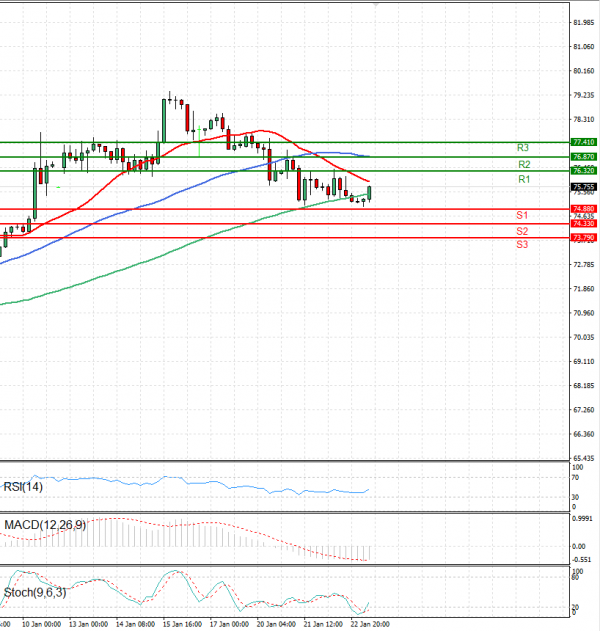Select the 74.330 price tag
Screen dimensions: 600x631
[x=584, y=223]
